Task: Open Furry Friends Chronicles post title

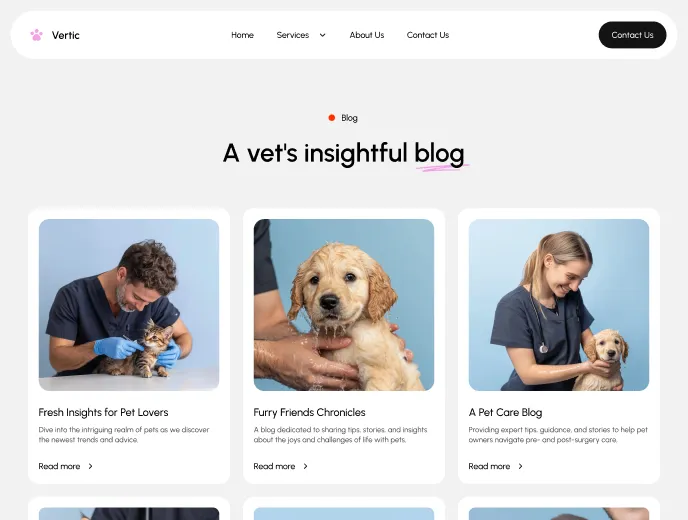Action: coord(309,412)
